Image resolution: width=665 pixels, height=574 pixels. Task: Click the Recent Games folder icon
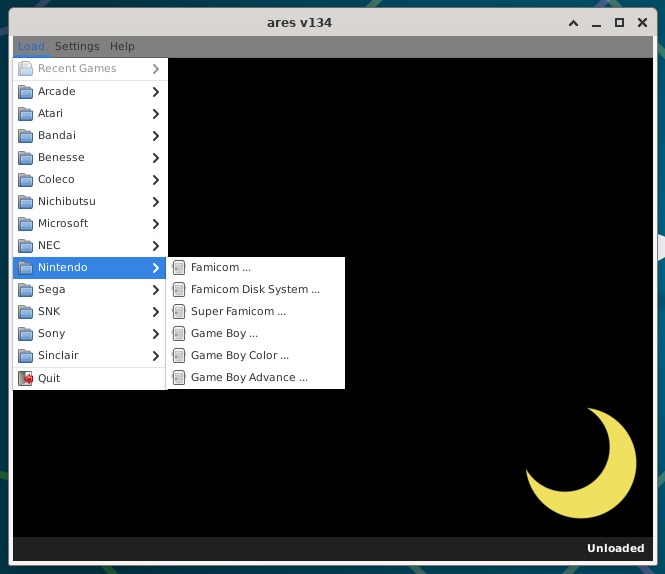coord(25,69)
